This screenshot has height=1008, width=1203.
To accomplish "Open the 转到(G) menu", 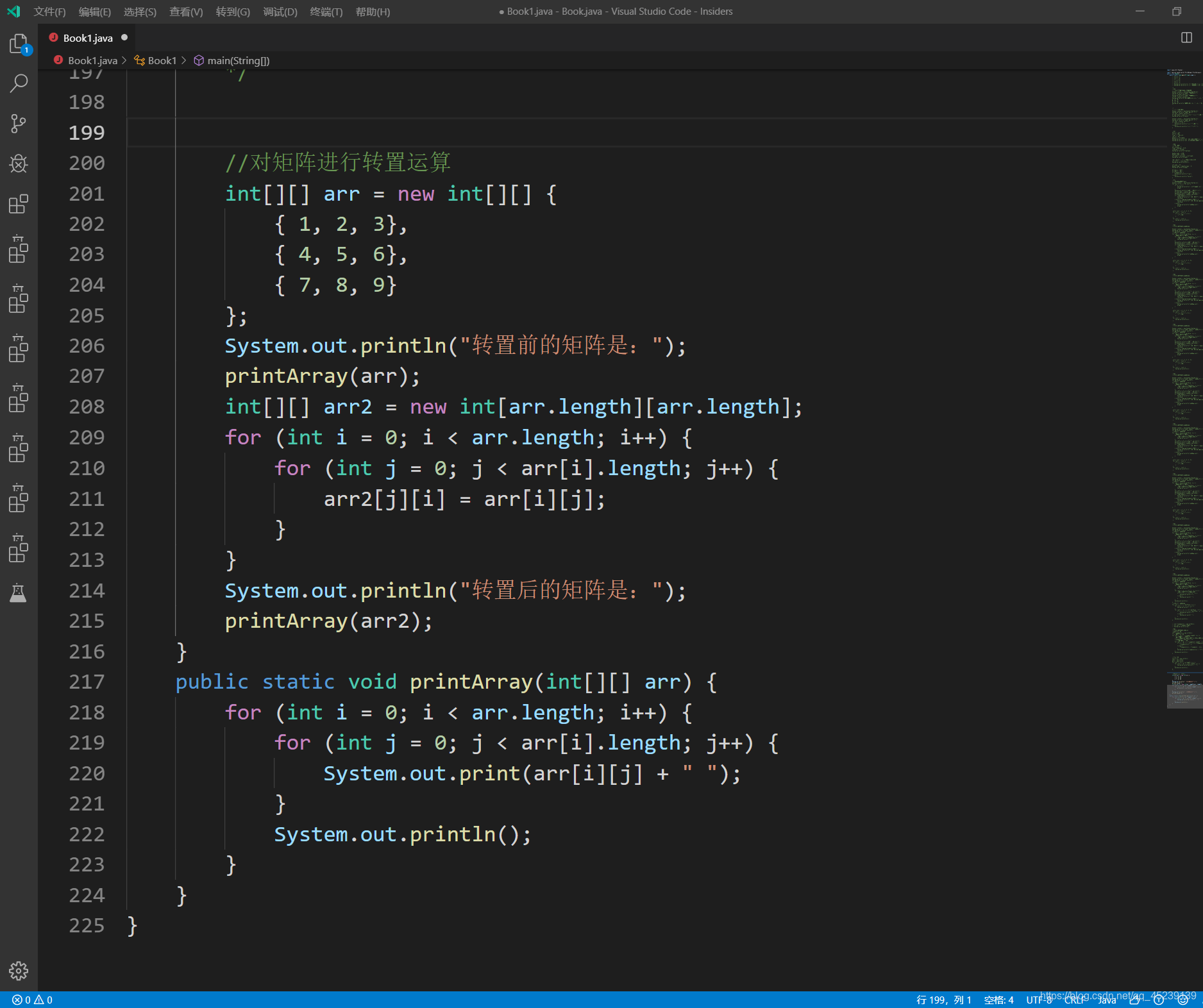I will [x=233, y=12].
